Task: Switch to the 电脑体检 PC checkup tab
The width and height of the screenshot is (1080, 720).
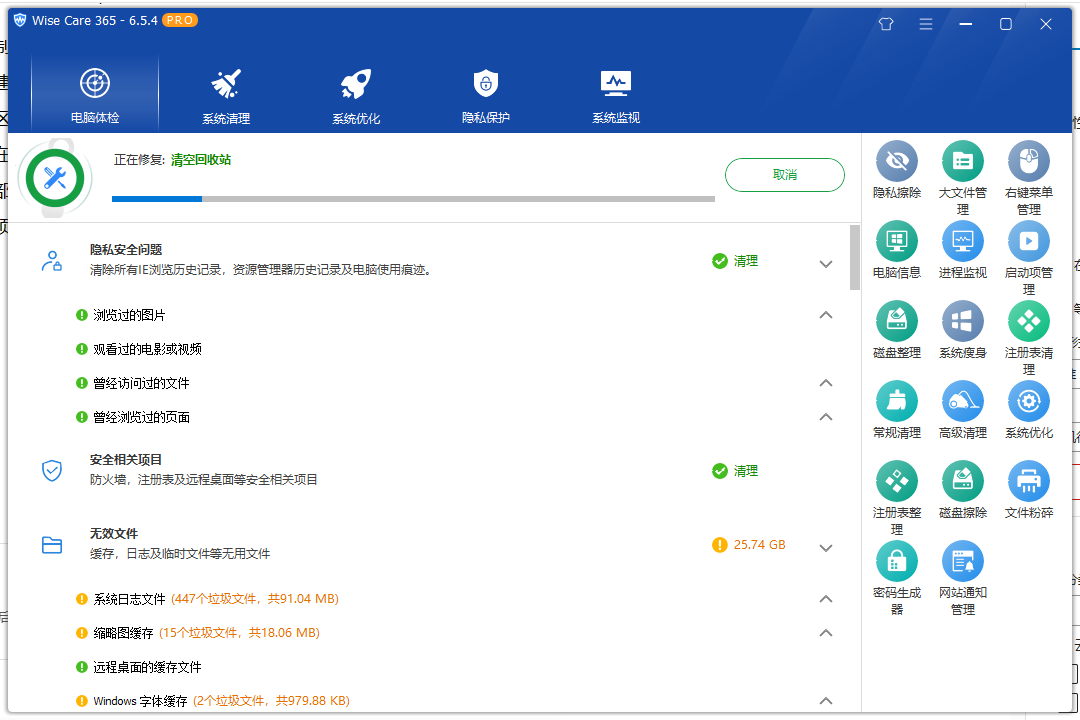Action: click(x=95, y=94)
